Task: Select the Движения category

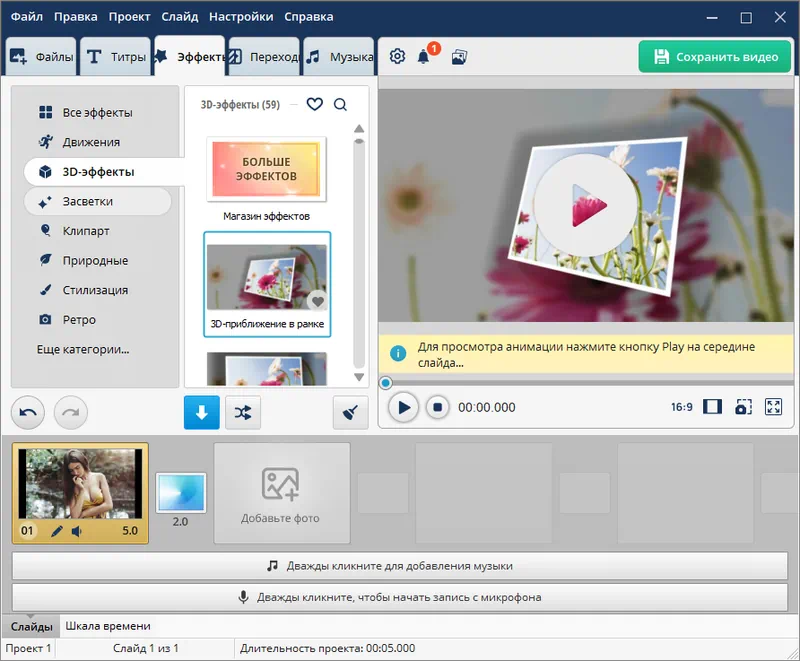Action: [x=97, y=142]
